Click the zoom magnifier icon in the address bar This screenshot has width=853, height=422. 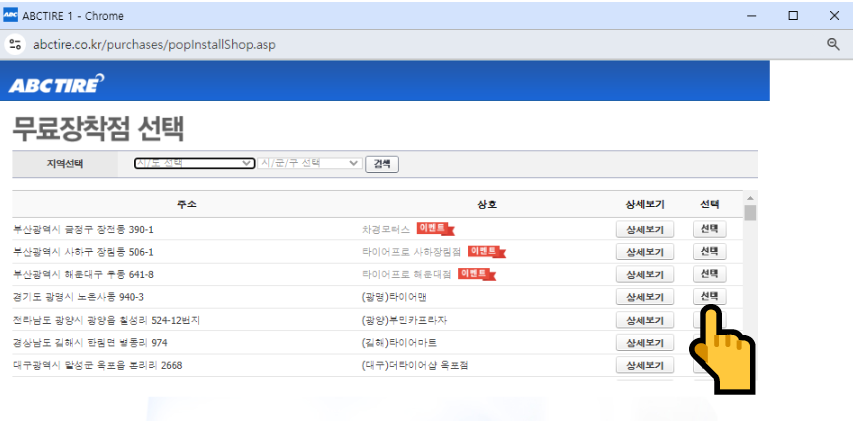click(833, 45)
